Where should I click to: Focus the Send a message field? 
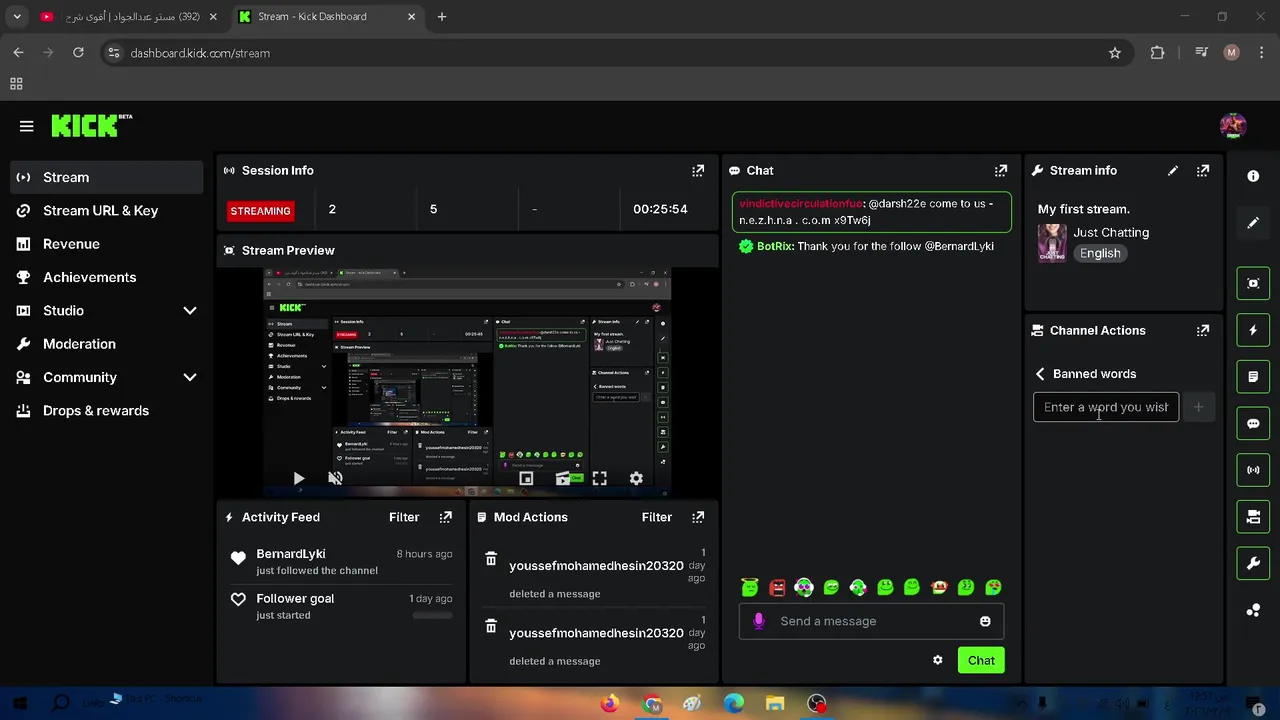pos(871,621)
